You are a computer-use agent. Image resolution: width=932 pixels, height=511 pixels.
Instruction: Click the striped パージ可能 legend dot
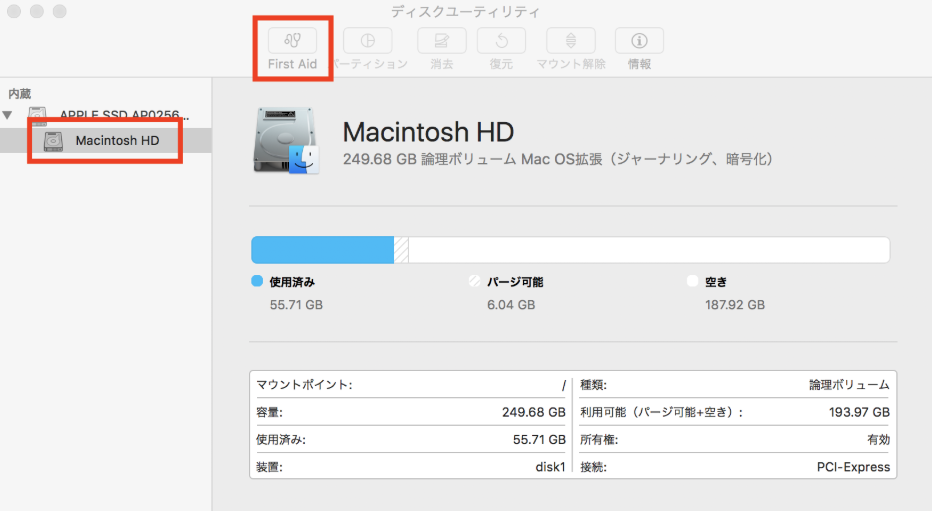(474, 281)
